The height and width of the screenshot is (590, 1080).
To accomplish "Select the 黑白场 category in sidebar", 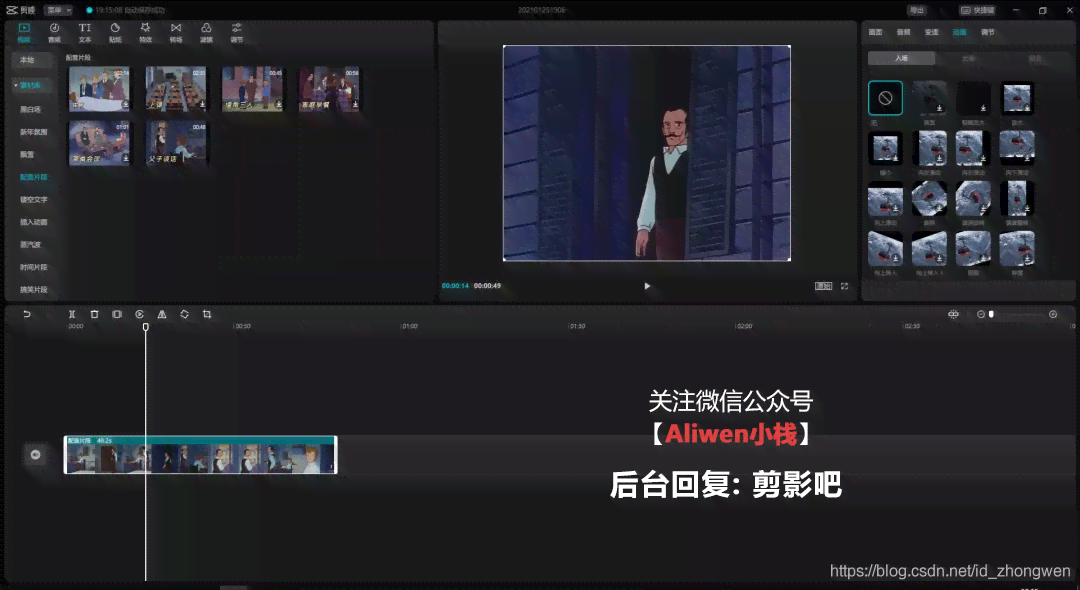I will (x=30, y=109).
